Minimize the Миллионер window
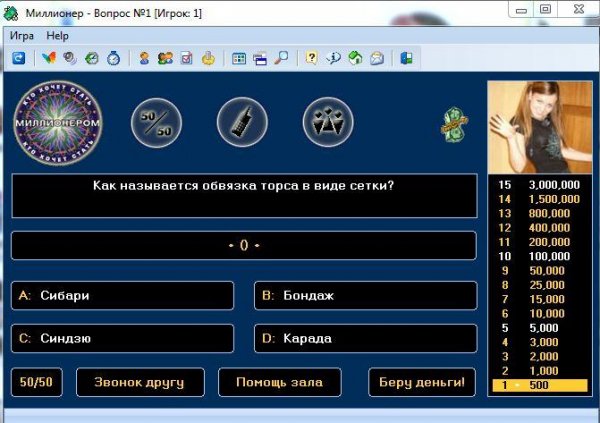This screenshot has height=423, width=600. pos(521,10)
